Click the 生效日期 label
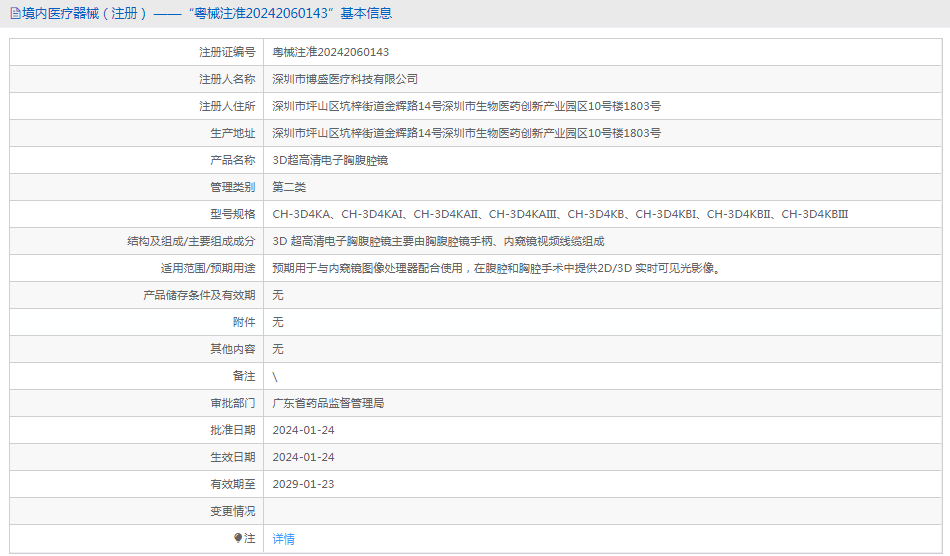Viewport: 950px width, 556px height. 233,457
